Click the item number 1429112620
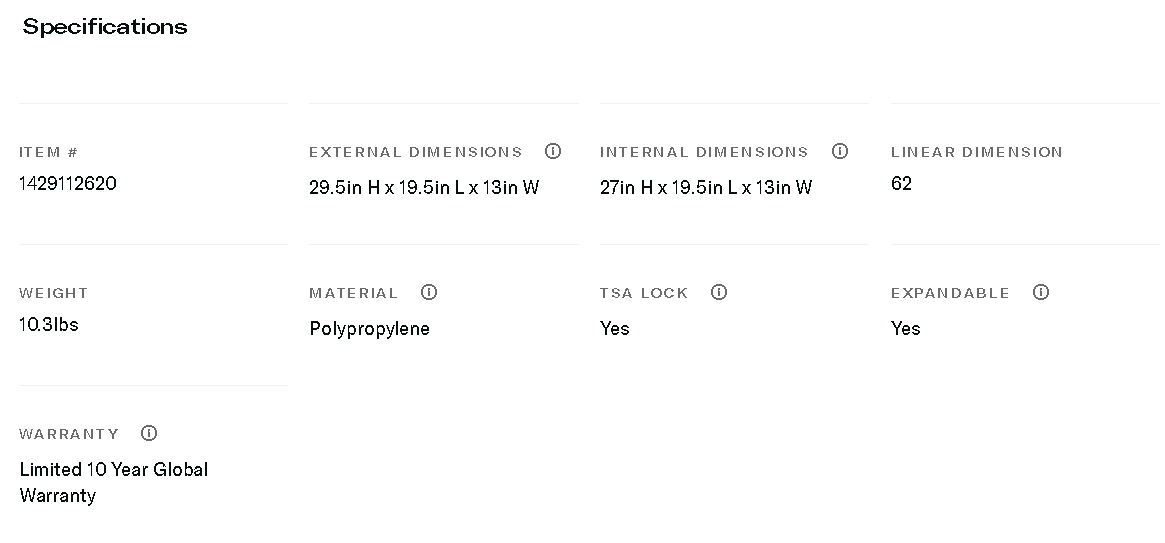Image resolution: width=1165 pixels, height=543 pixels. tap(68, 183)
